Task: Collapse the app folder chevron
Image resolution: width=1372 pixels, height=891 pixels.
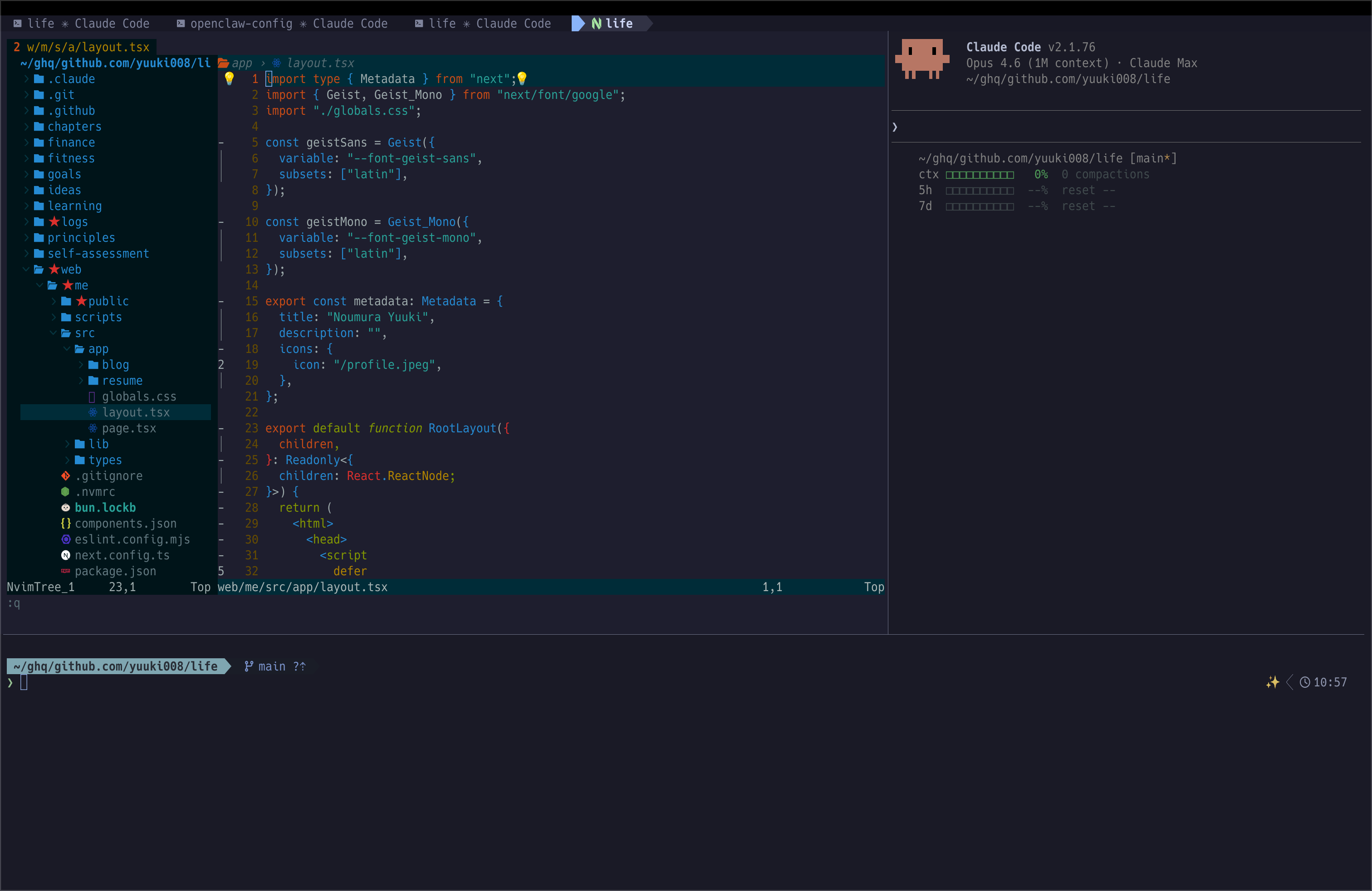Action: pos(67,349)
